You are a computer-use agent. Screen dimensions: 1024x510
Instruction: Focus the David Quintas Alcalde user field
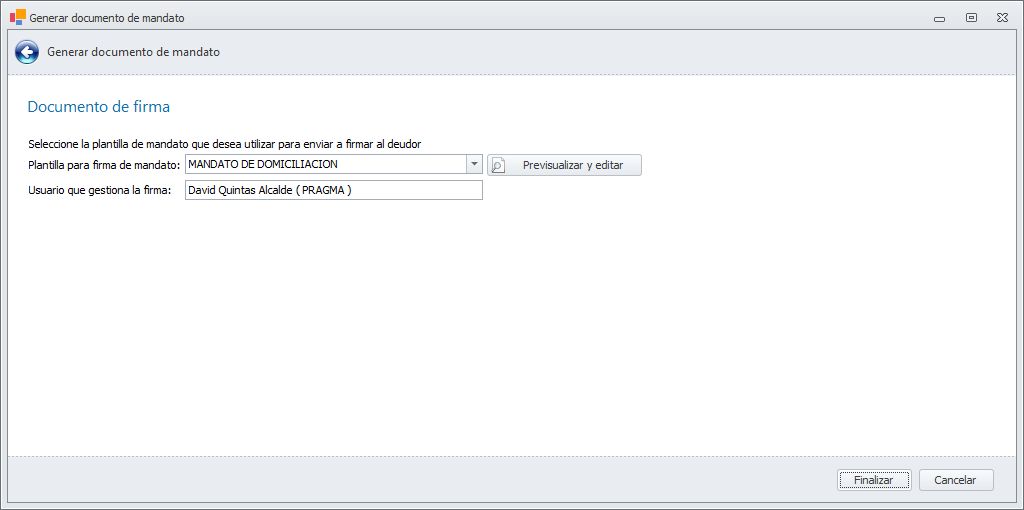coord(333,190)
